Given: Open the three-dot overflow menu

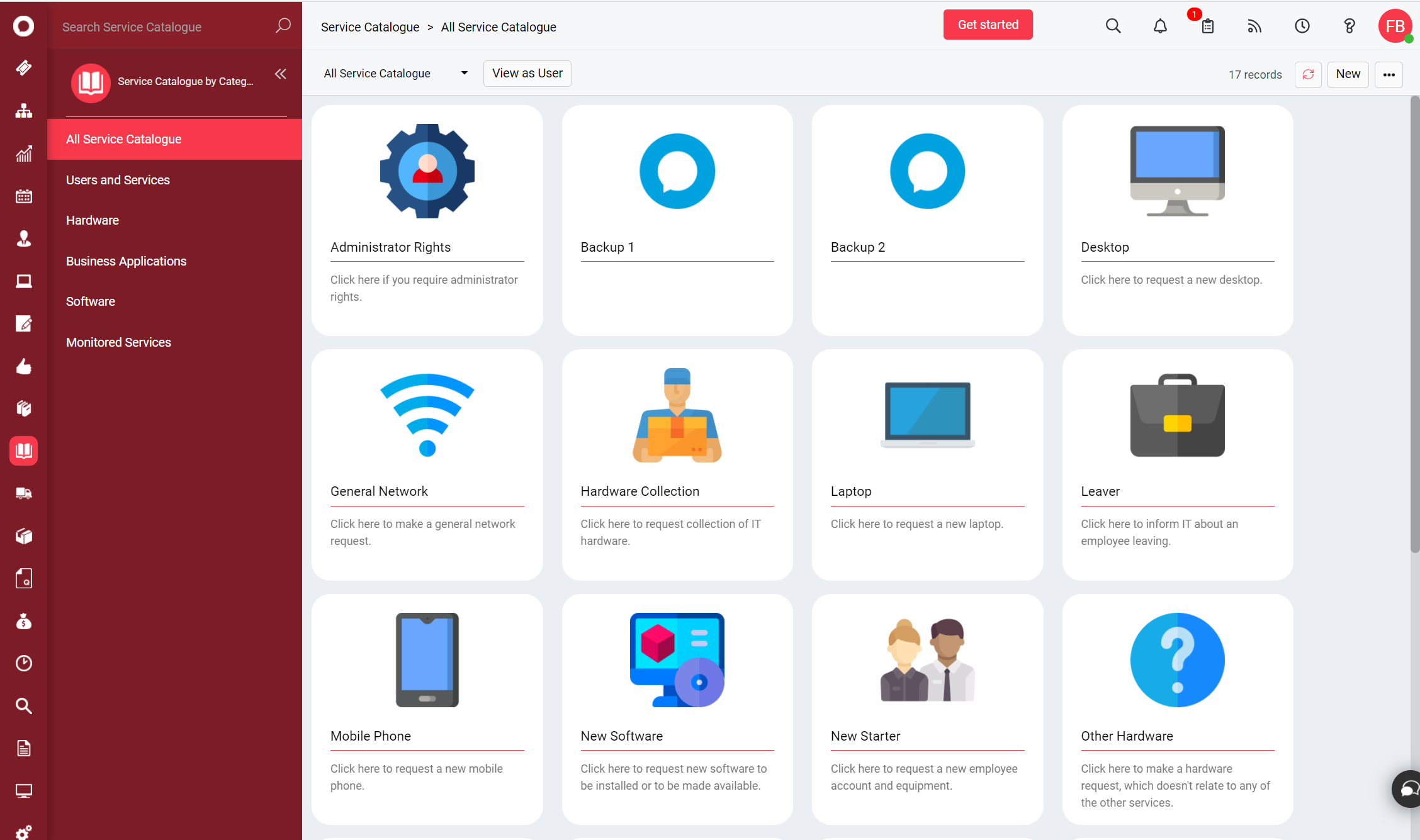Looking at the screenshot, I should point(1389,74).
